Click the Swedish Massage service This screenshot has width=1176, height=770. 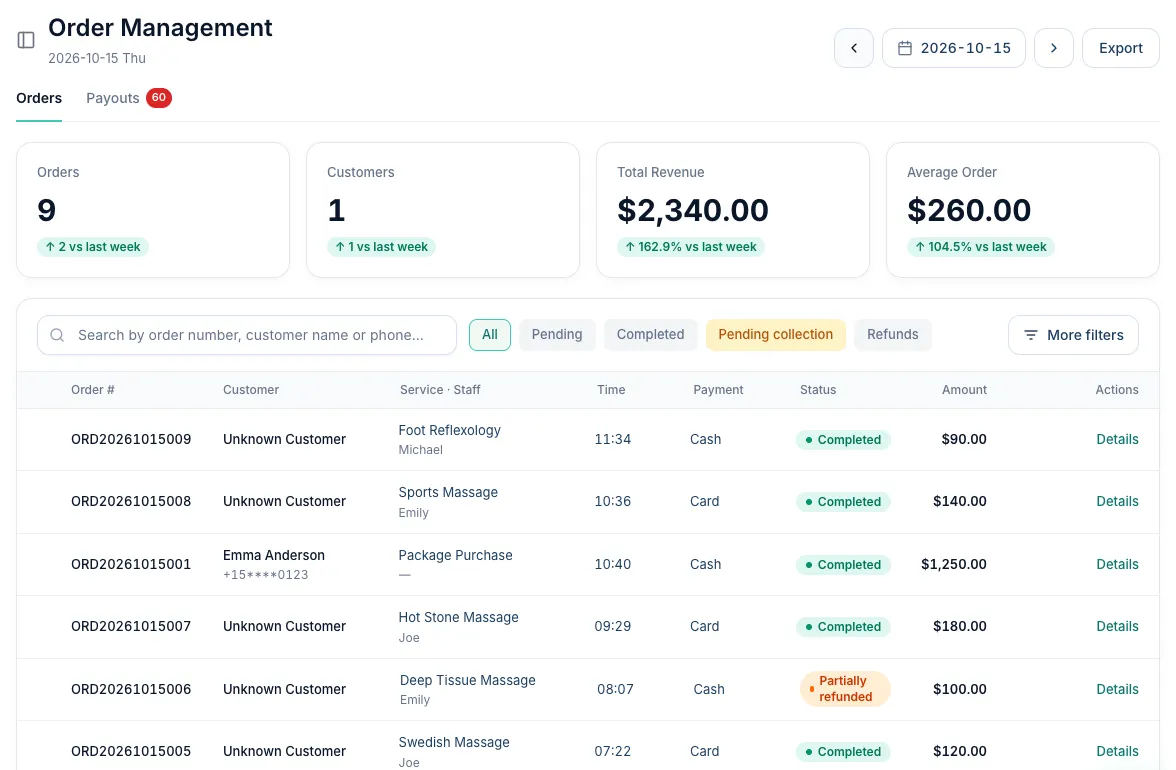coord(454,743)
